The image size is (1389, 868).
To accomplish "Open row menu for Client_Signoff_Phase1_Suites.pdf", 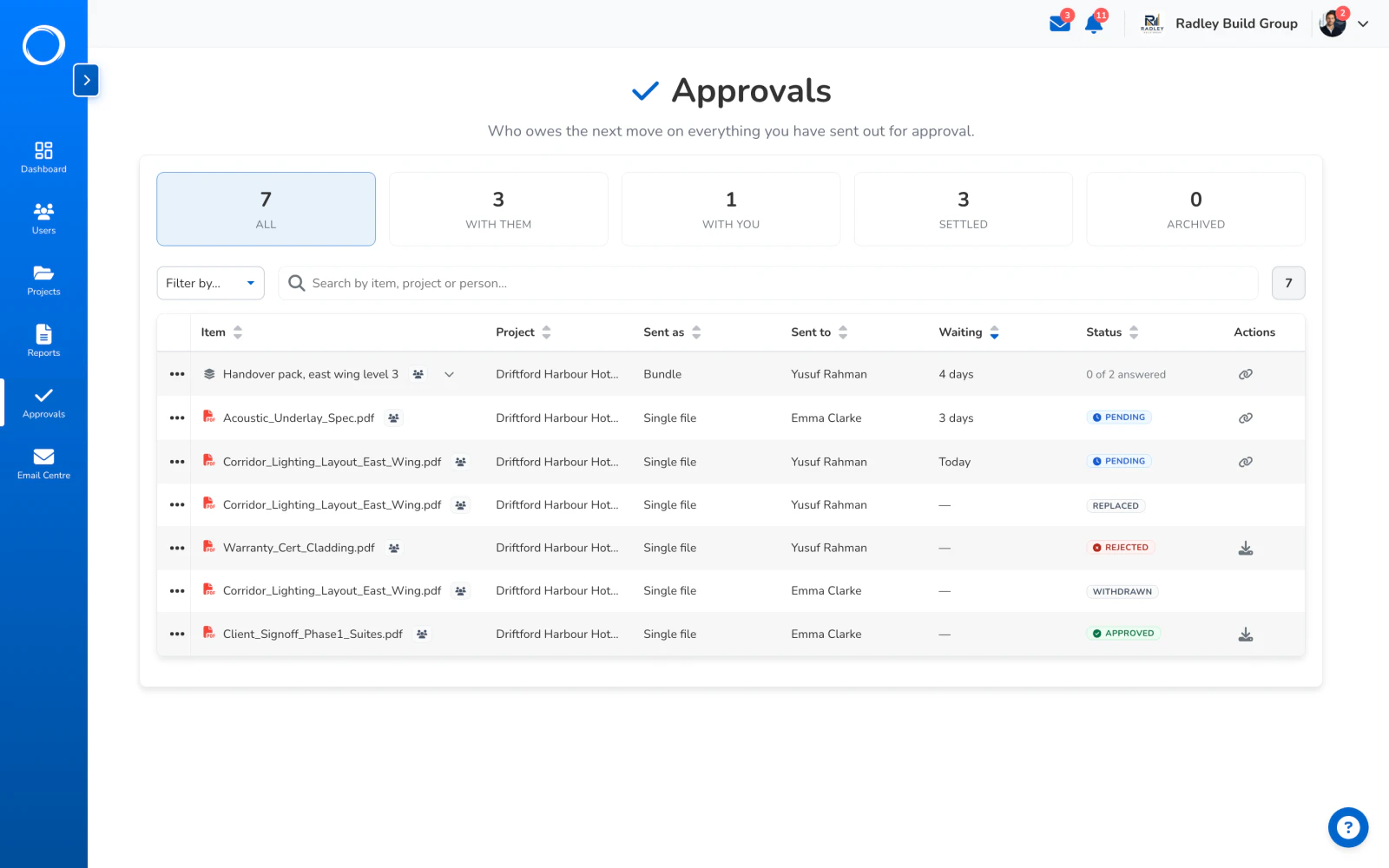I will [x=177, y=634].
